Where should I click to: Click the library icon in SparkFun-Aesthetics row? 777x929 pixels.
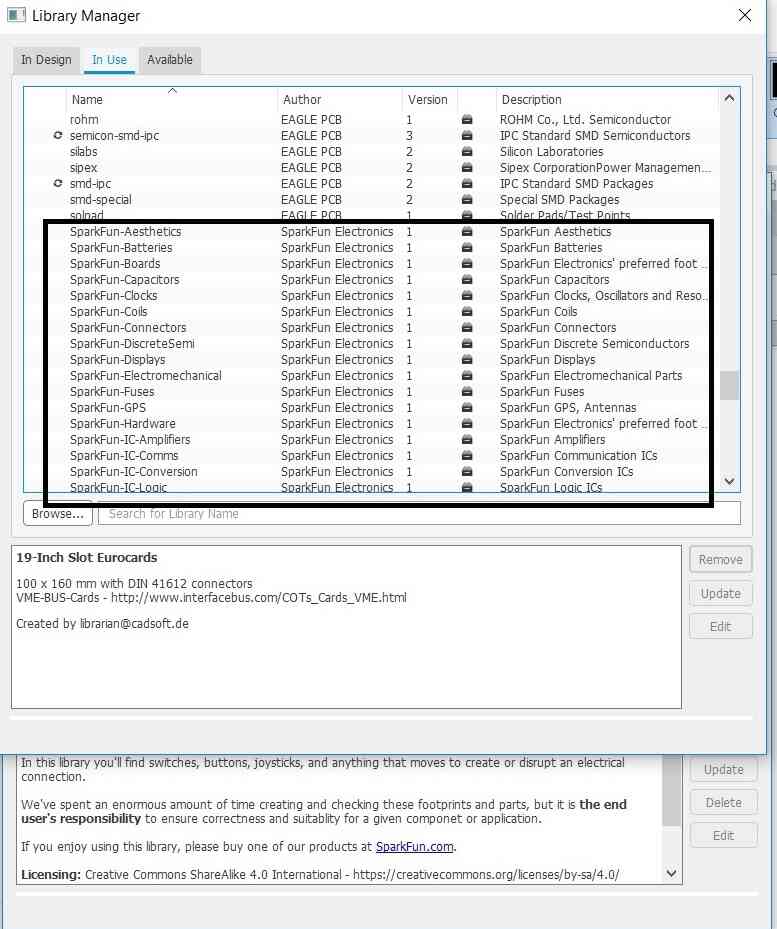467,232
